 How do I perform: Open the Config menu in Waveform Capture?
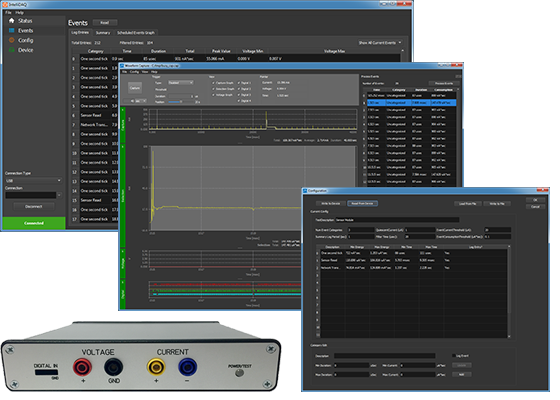click(x=134, y=72)
